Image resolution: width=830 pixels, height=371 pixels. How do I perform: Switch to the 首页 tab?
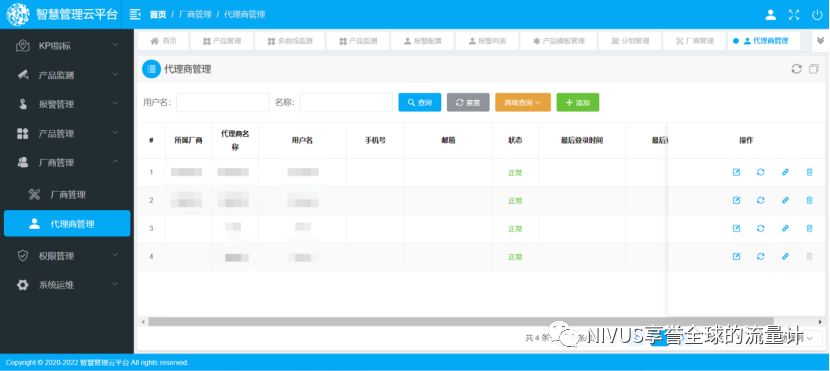163,41
